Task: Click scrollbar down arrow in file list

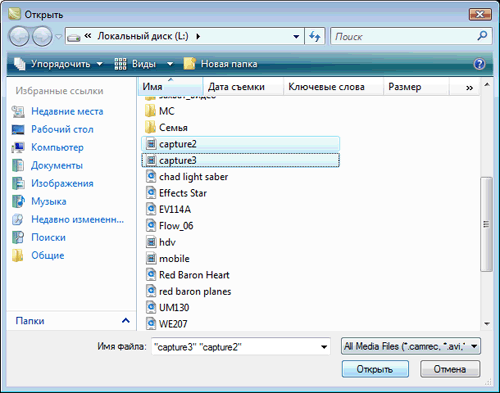Action: pos(487,324)
